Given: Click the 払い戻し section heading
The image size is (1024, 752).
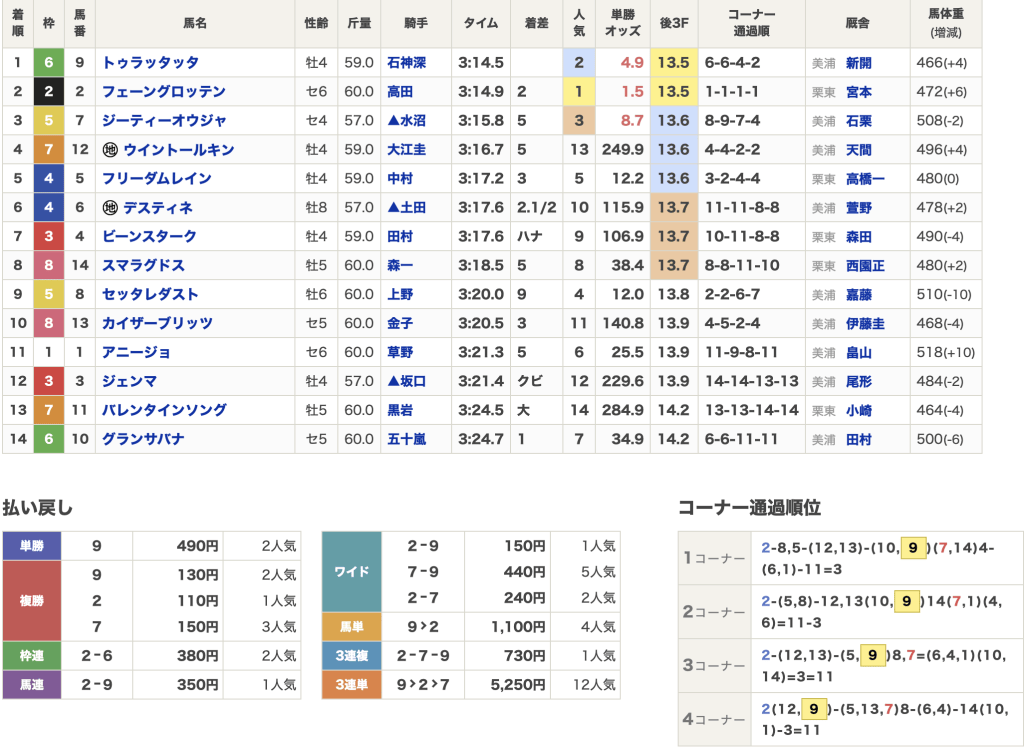Looking at the screenshot, I should pyautogui.click(x=37, y=508).
